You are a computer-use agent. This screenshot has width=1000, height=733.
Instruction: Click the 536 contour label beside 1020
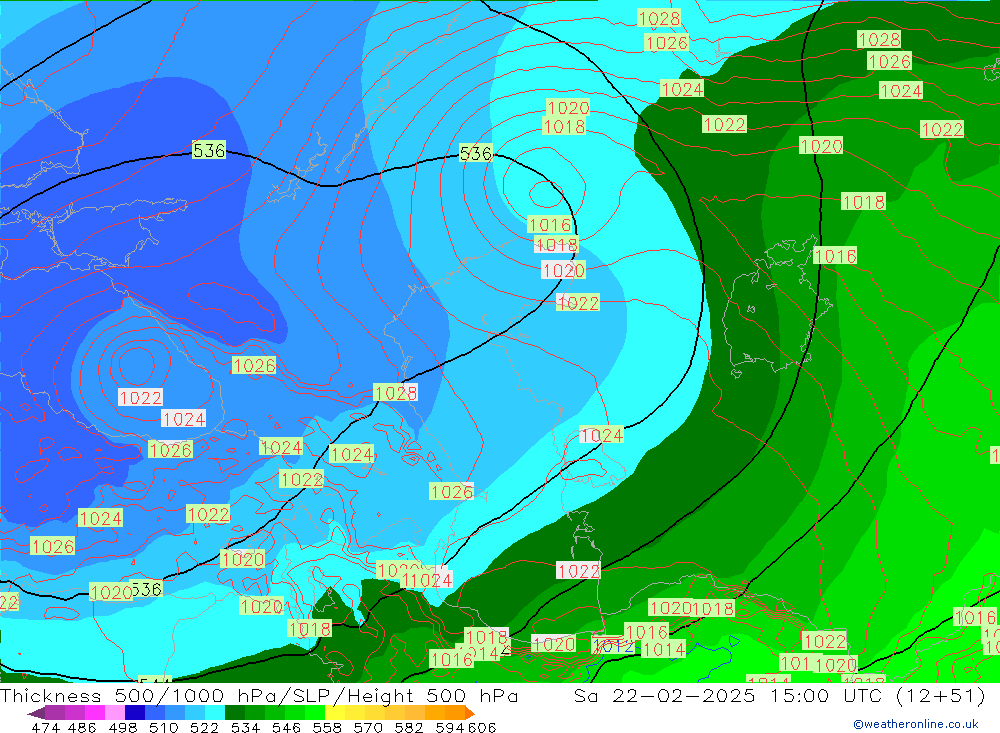coord(147,589)
